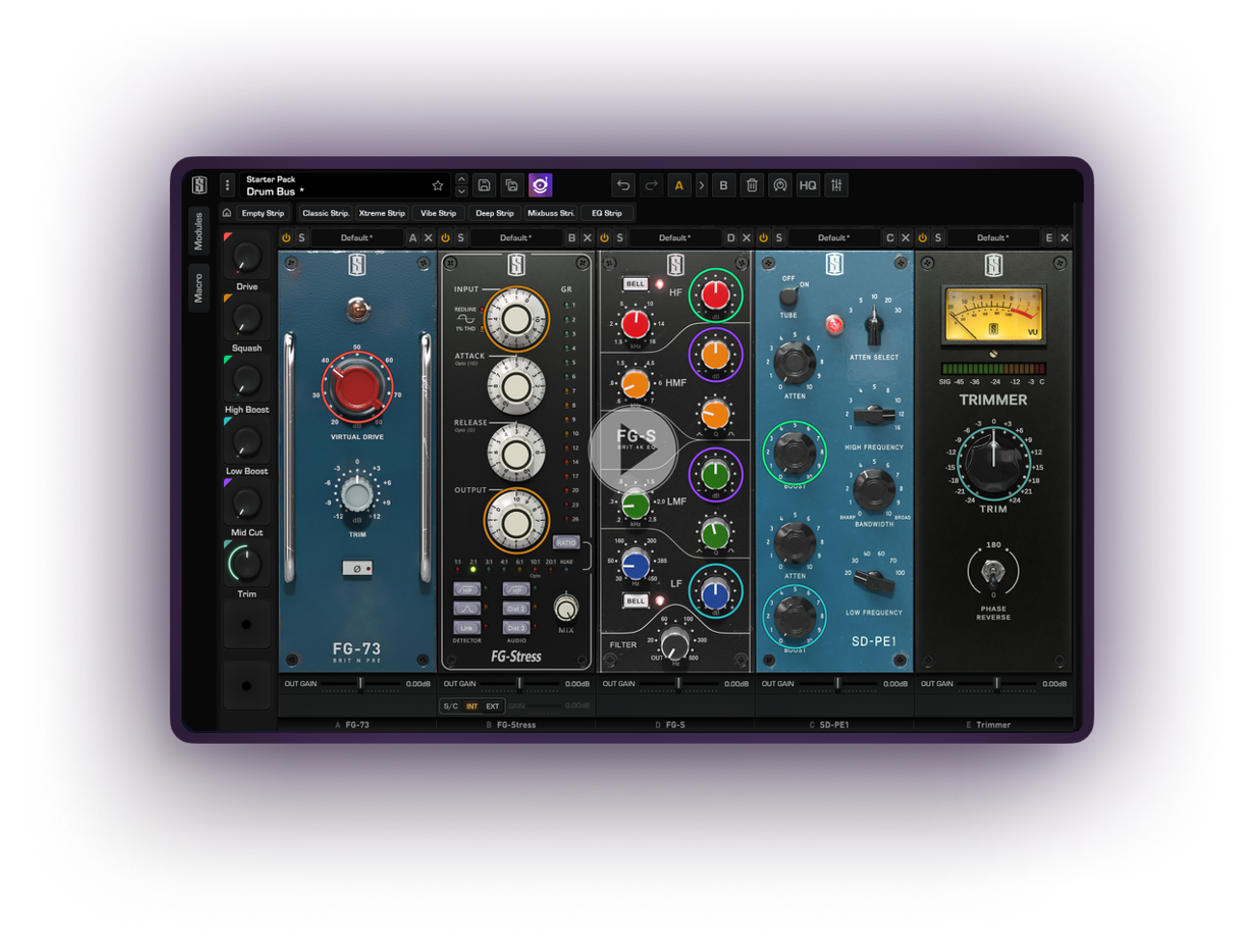Image resolution: width=1239 pixels, height=952 pixels.
Task: Click the circular target icon beside HQ
Action: click(781, 185)
